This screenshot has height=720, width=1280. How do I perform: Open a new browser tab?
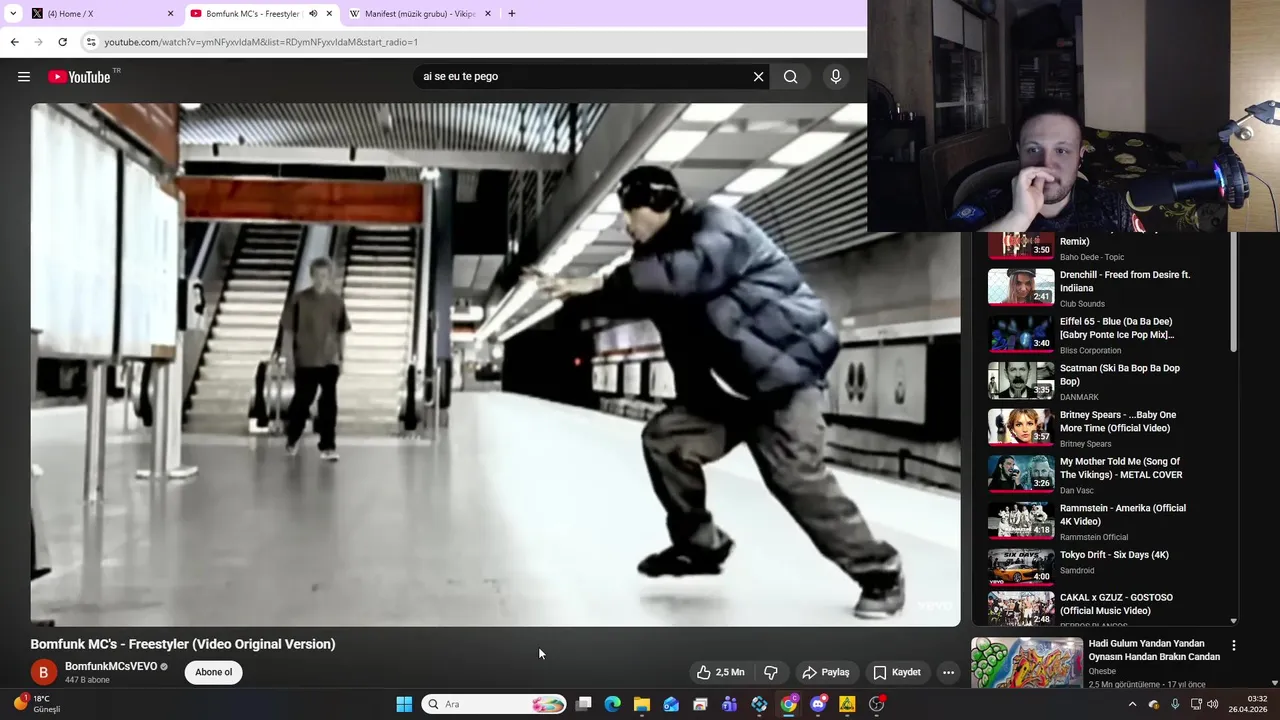point(512,14)
